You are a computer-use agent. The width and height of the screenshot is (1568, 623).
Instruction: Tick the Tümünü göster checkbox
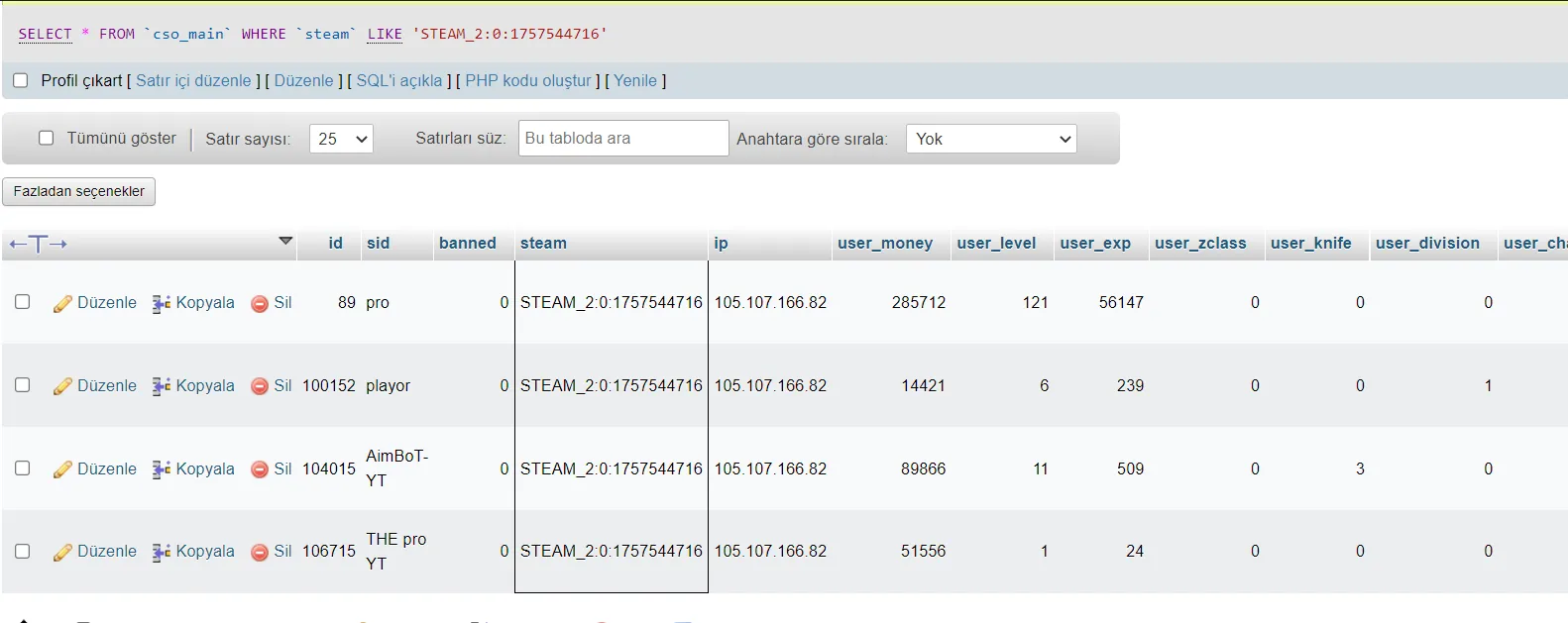coord(46,138)
